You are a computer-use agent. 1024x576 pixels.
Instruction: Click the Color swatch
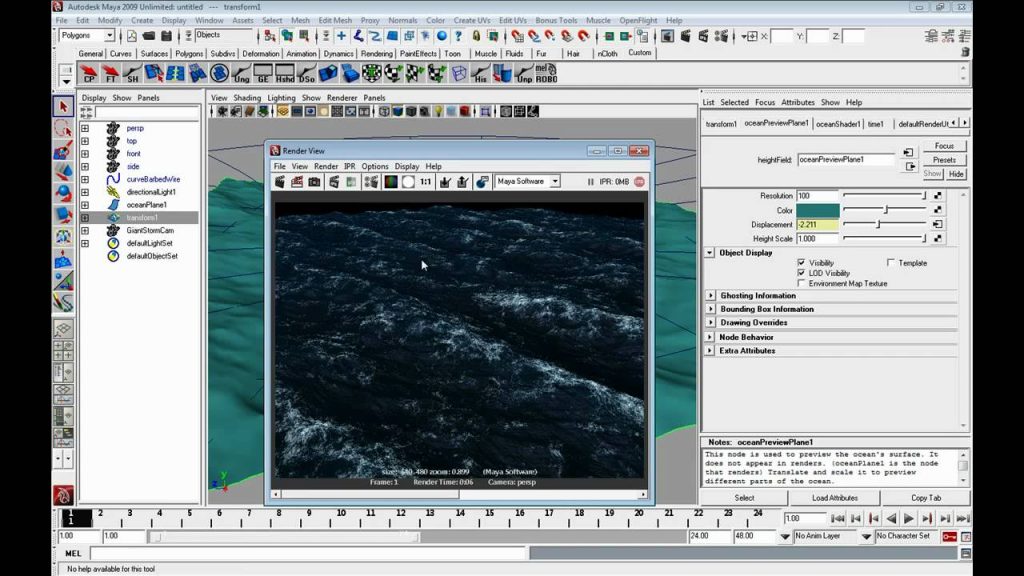[818, 210]
